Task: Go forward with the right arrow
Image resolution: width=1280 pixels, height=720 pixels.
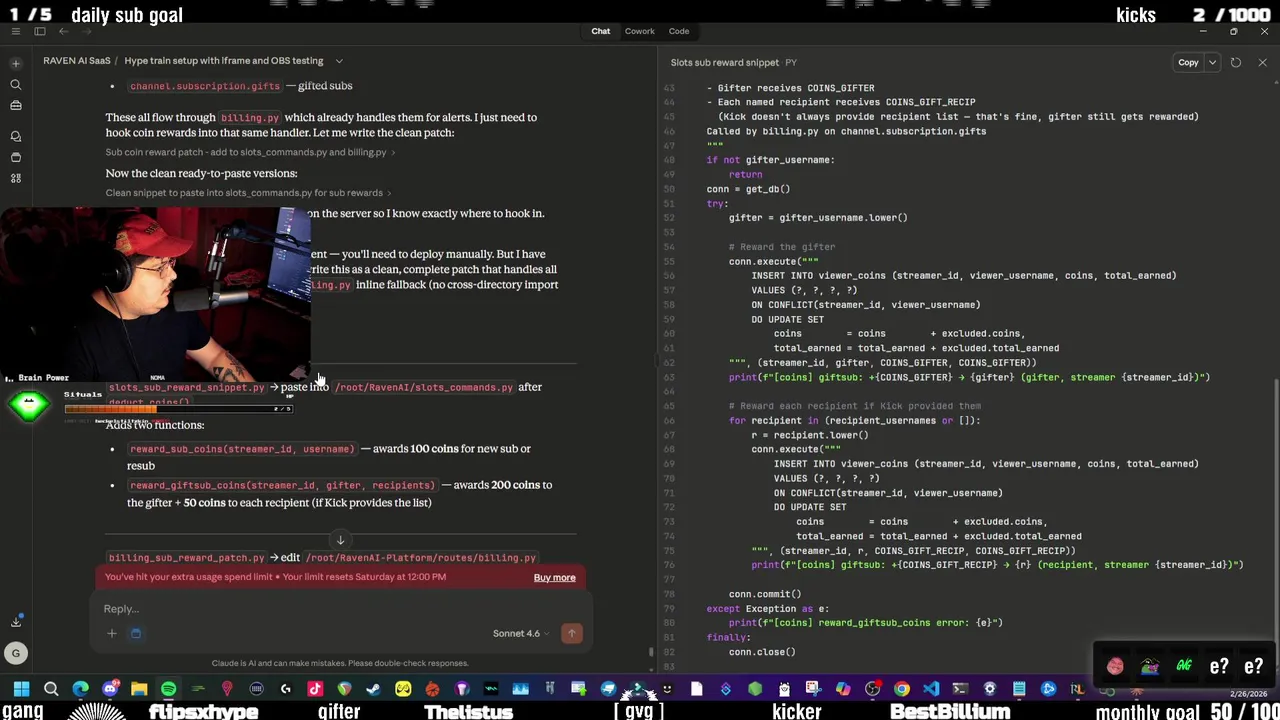Action: 86,32
